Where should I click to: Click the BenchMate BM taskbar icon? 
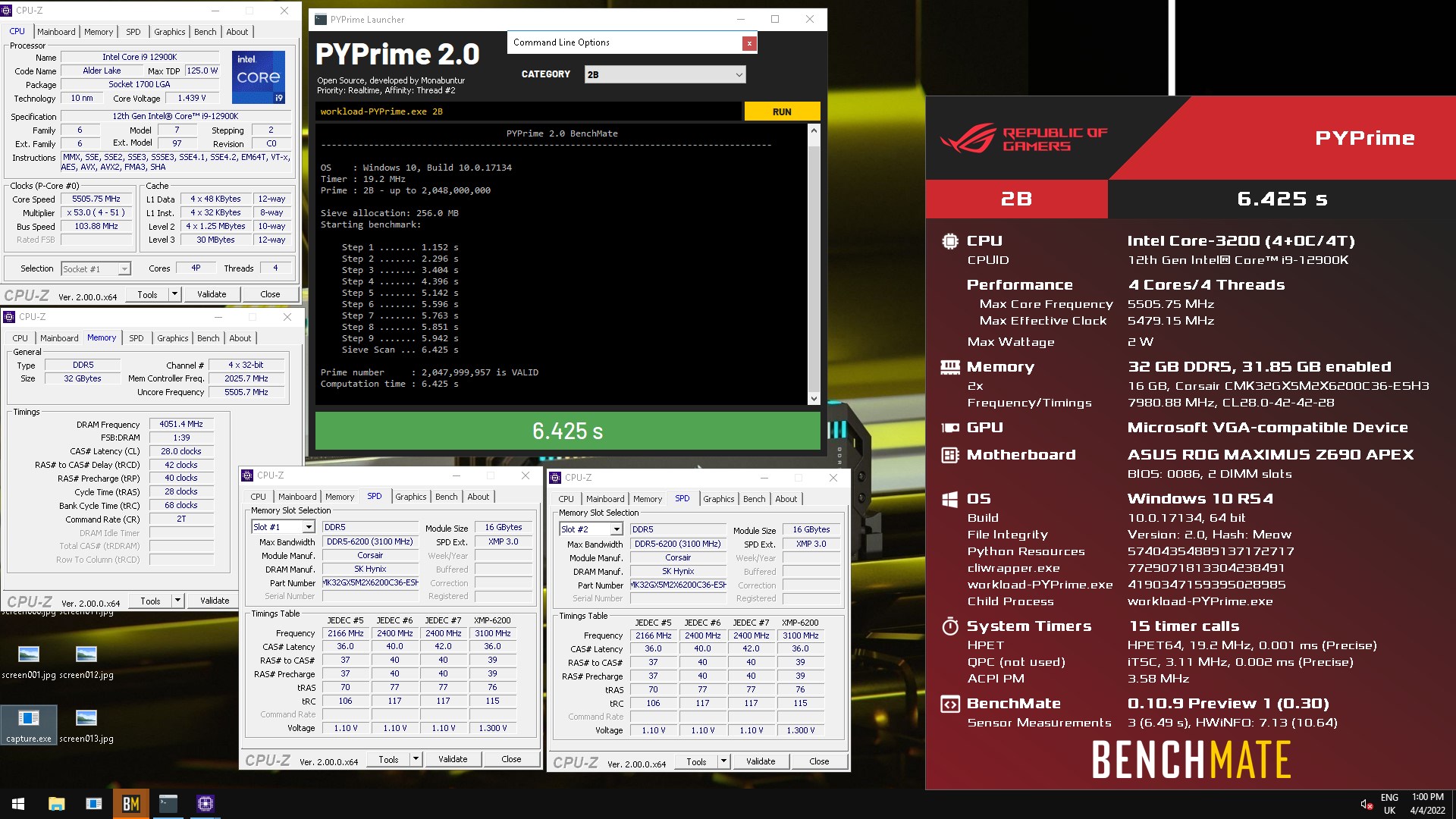point(130,804)
